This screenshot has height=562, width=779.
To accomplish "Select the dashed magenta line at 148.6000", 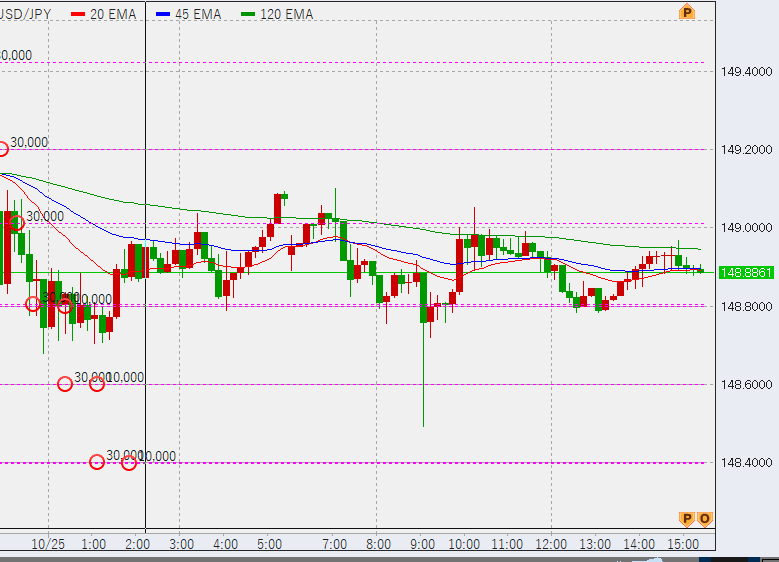I will pyautogui.click(x=400, y=384).
